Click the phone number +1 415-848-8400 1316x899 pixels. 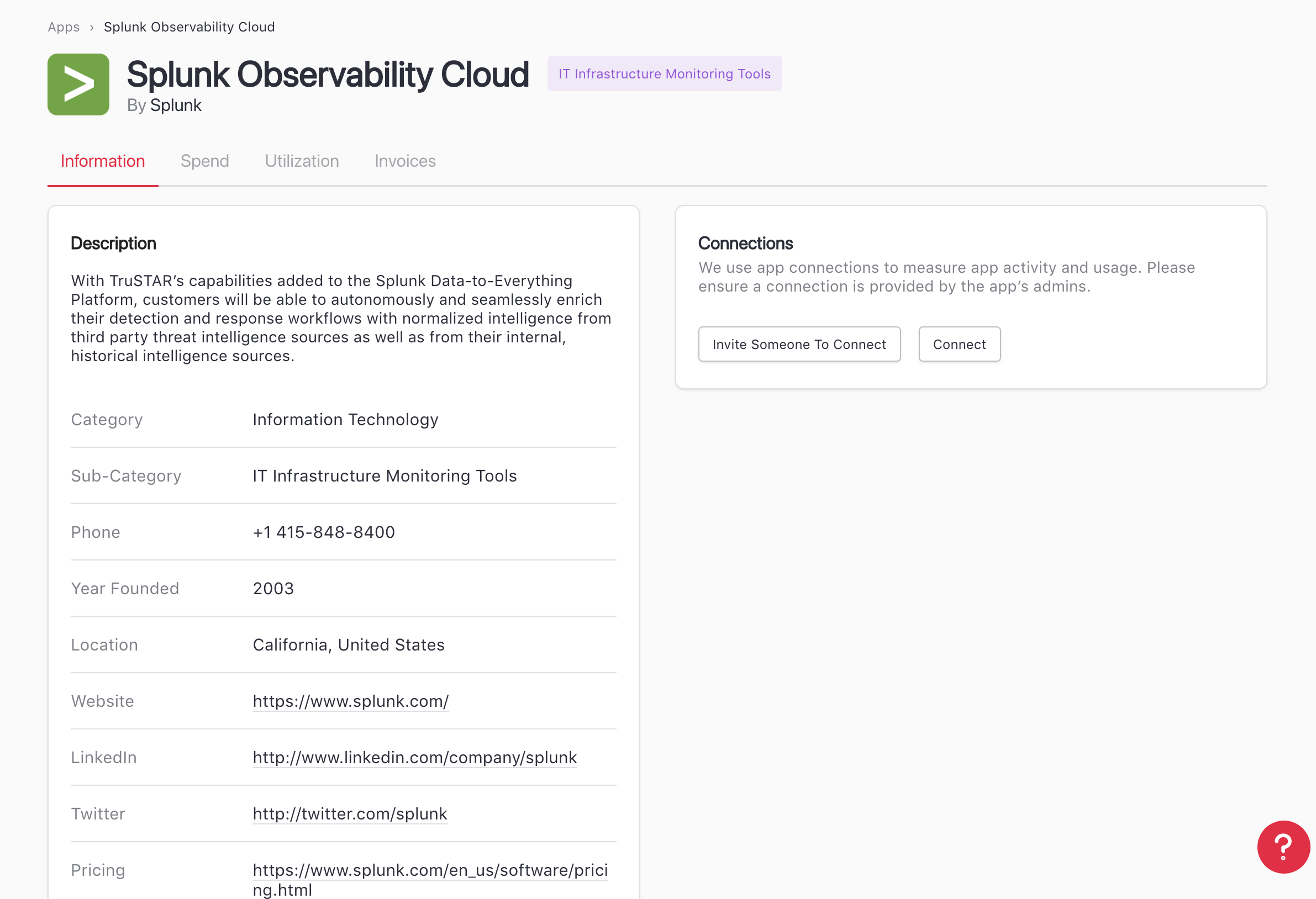323,532
